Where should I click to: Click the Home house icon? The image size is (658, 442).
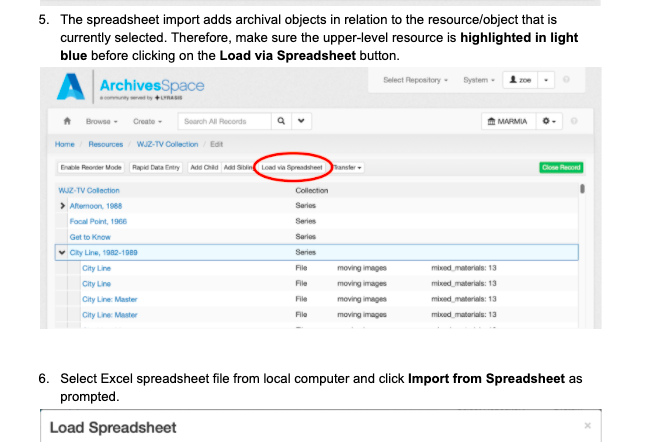point(66,122)
